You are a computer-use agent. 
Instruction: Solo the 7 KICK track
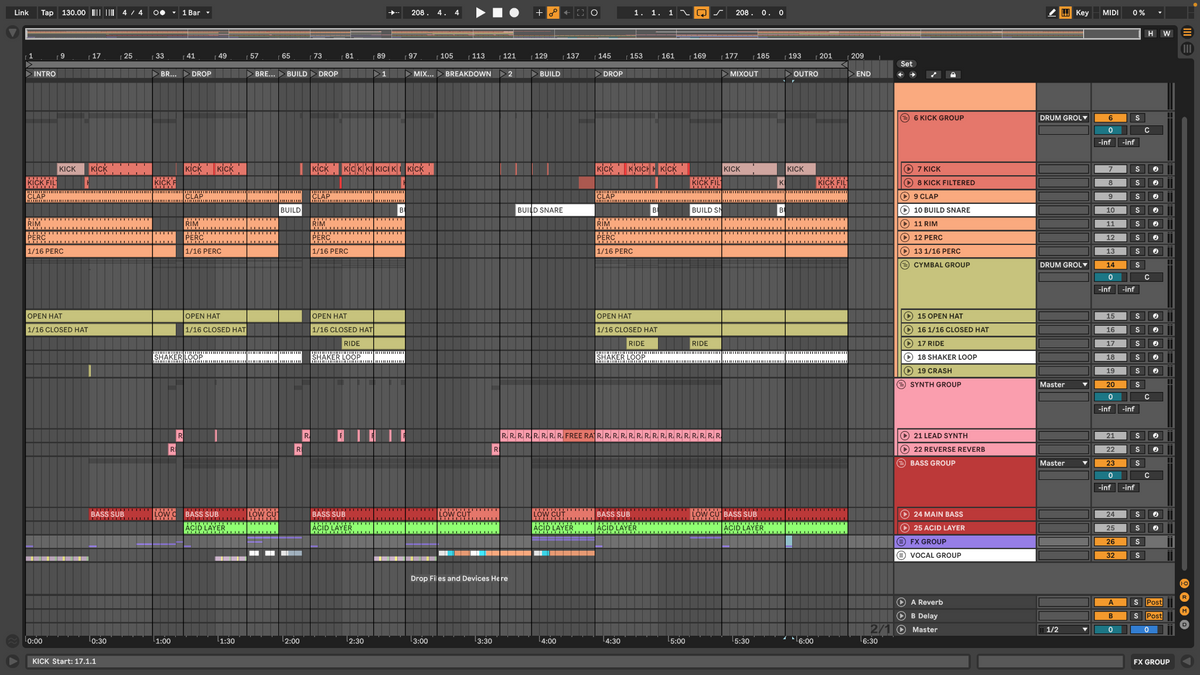1136,169
